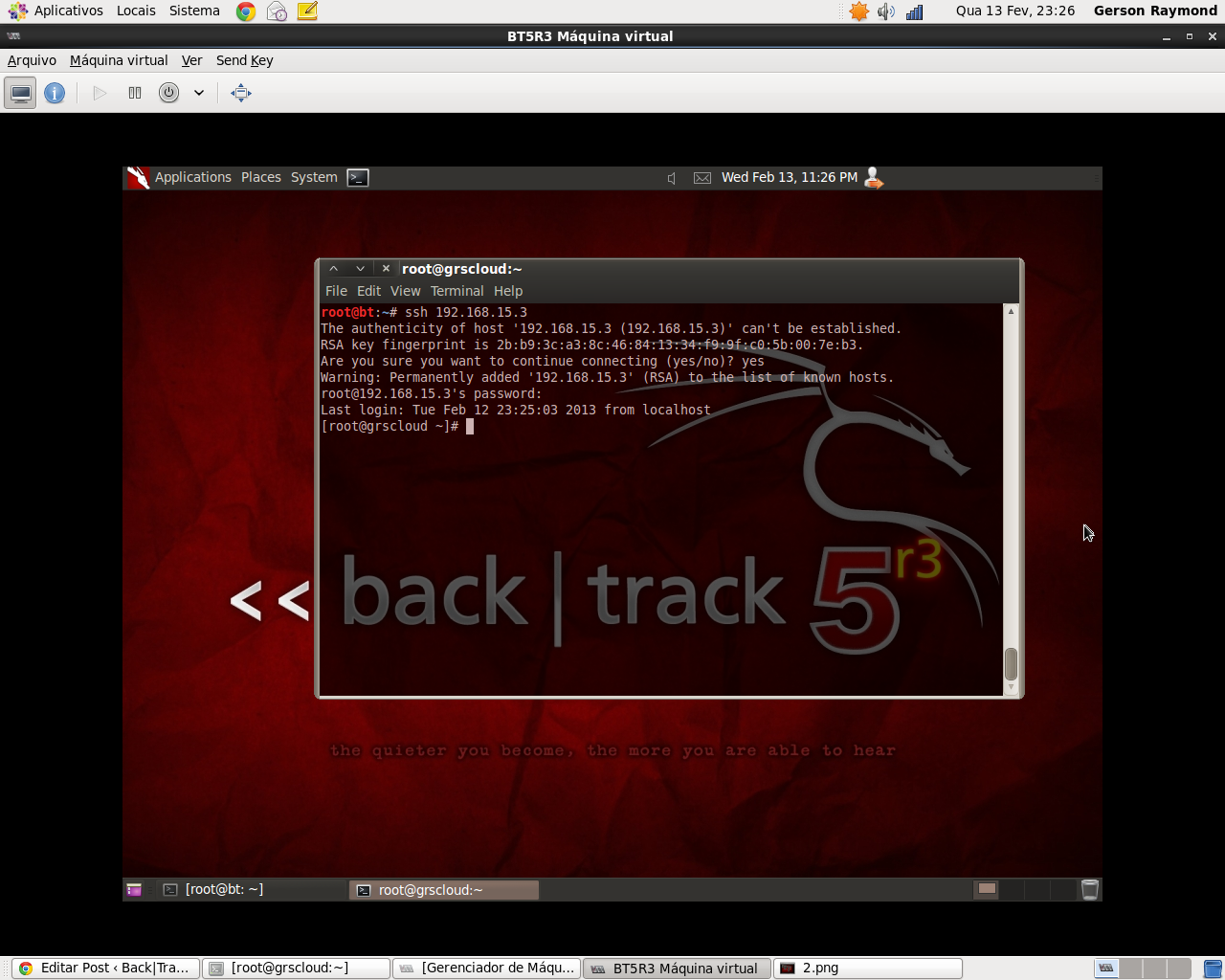
Task: Open the Send Key menu
Action: [x=244, y=60]
